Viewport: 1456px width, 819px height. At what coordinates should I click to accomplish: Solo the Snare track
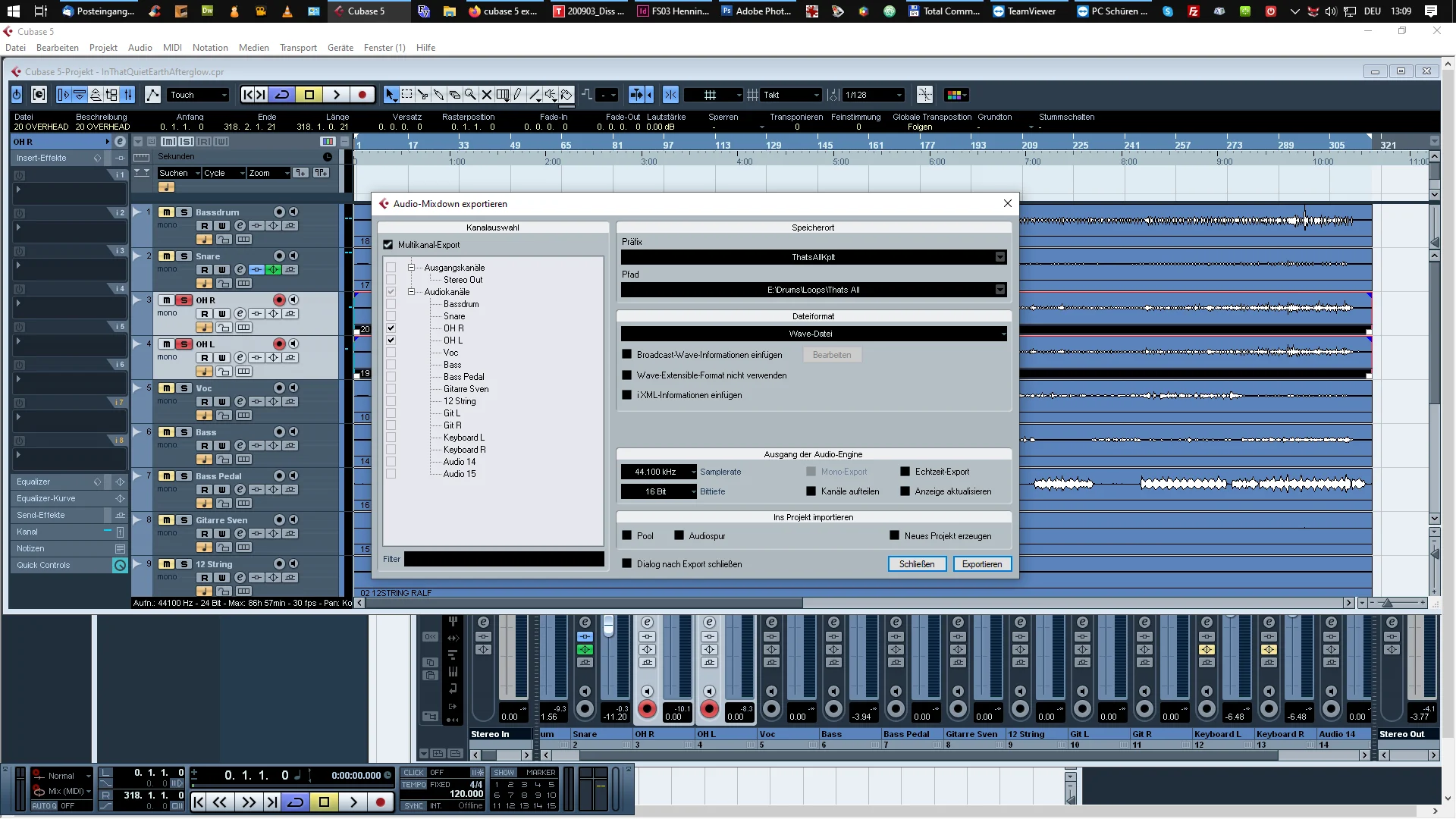(x=184, y=256)
